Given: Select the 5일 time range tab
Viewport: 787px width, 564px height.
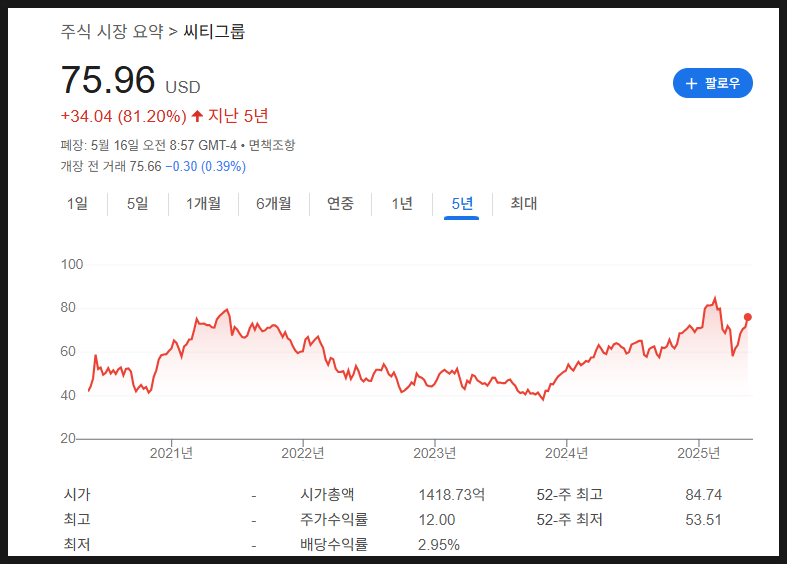Looking at the screenshot, I should pos(138,204).
